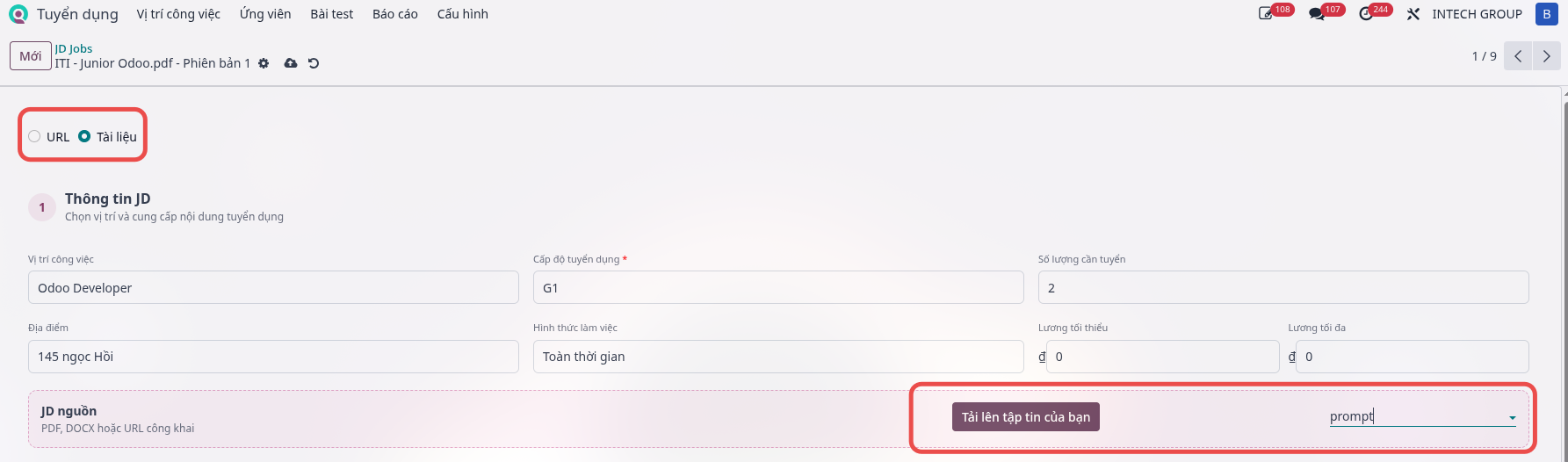Click the debug tools wrench icon
The image size is (1568, 462).
click(1413, 14)
